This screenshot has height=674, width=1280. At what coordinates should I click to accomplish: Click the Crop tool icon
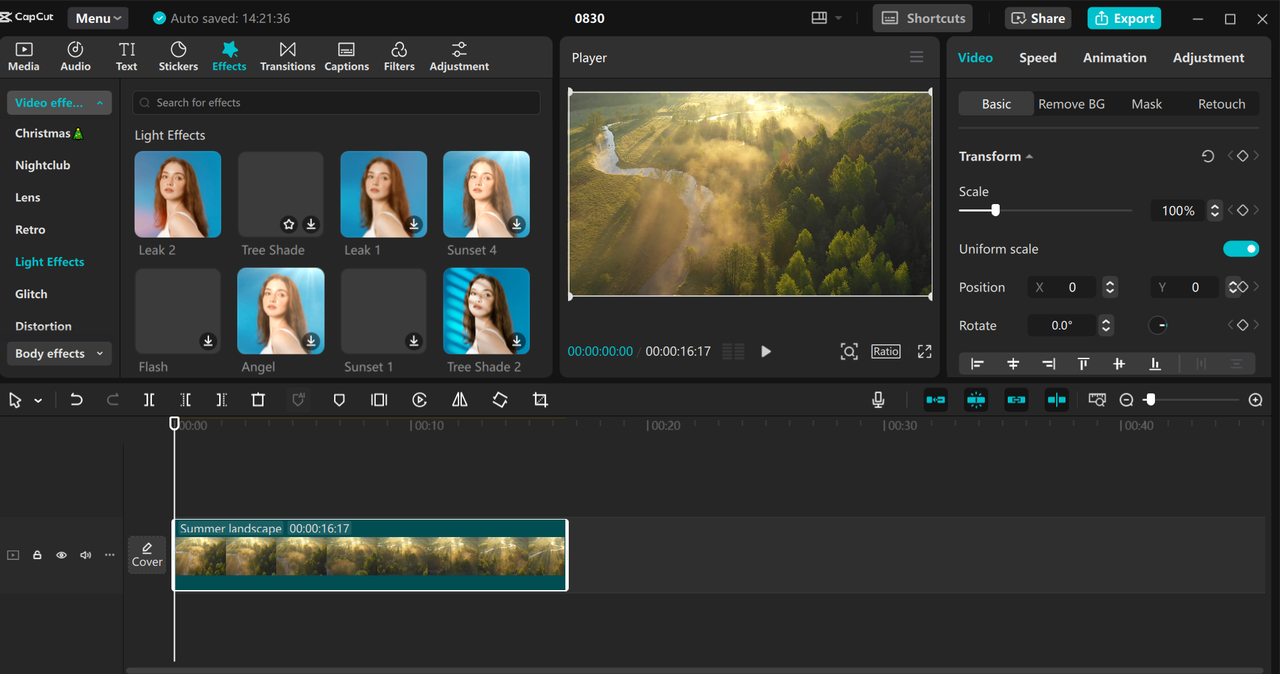[541, 400]
